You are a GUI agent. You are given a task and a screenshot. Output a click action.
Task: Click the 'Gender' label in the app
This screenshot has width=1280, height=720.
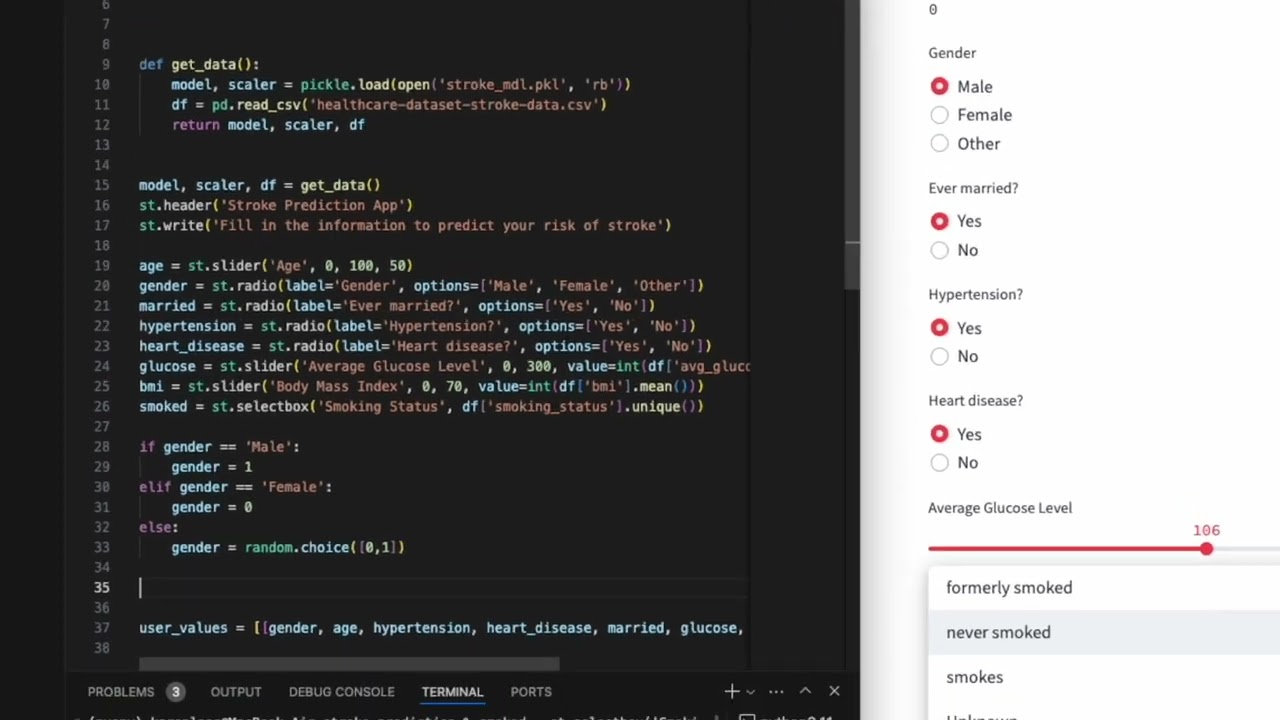952,53
